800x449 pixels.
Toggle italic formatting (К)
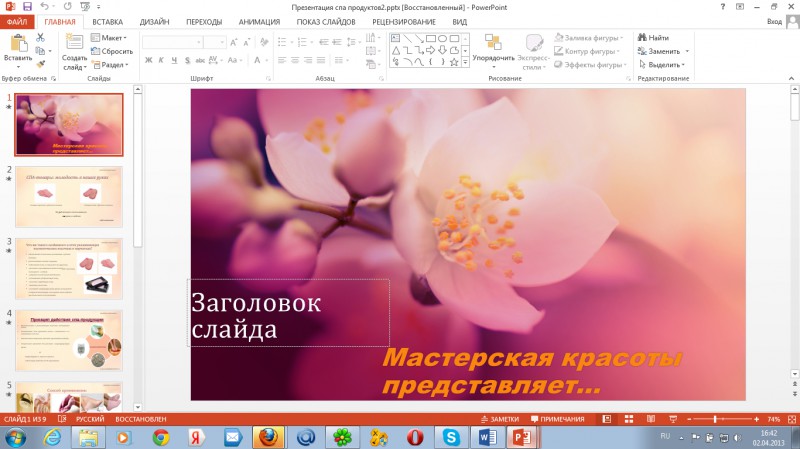161,60
